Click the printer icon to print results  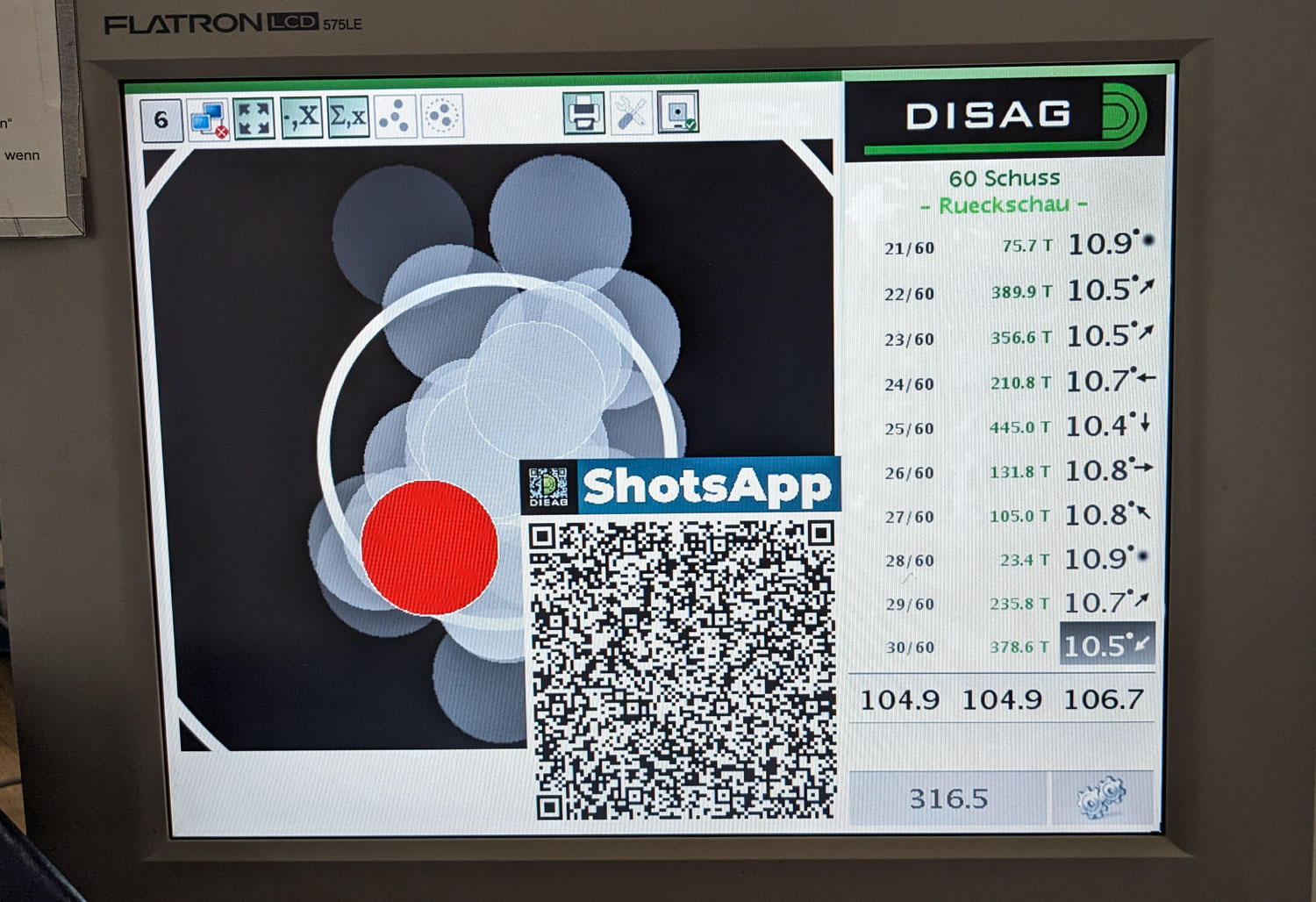(583, 113)
